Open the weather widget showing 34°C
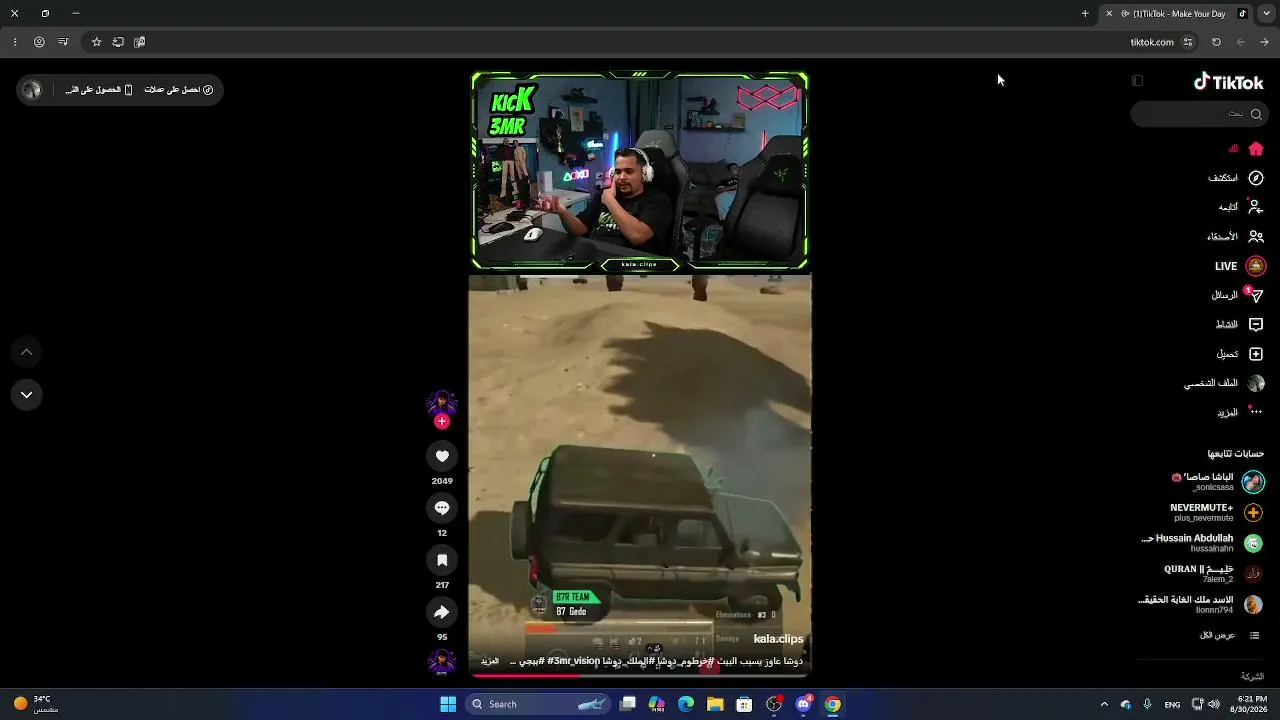 (34, 704)
